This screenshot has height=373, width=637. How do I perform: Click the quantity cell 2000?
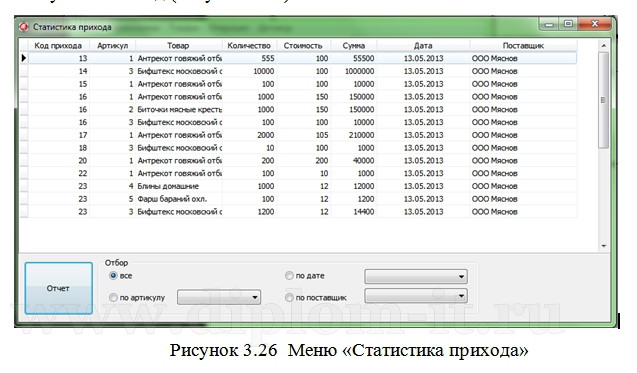point(249,135)
